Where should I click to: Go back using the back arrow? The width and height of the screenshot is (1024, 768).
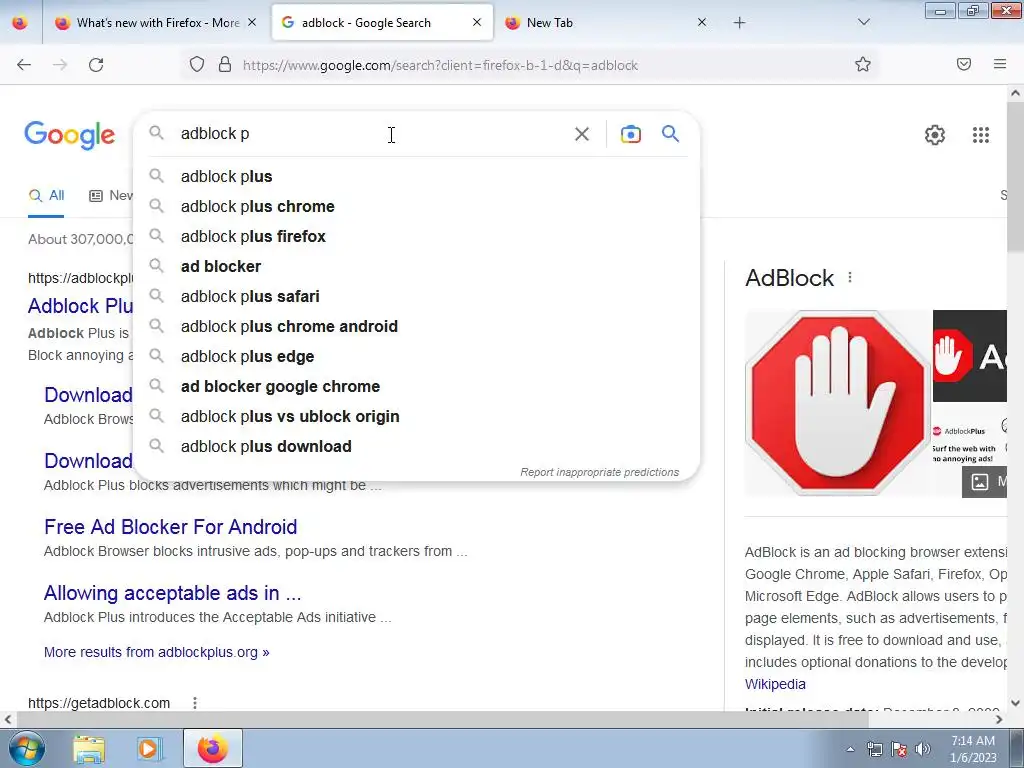[x=24, y=65]
